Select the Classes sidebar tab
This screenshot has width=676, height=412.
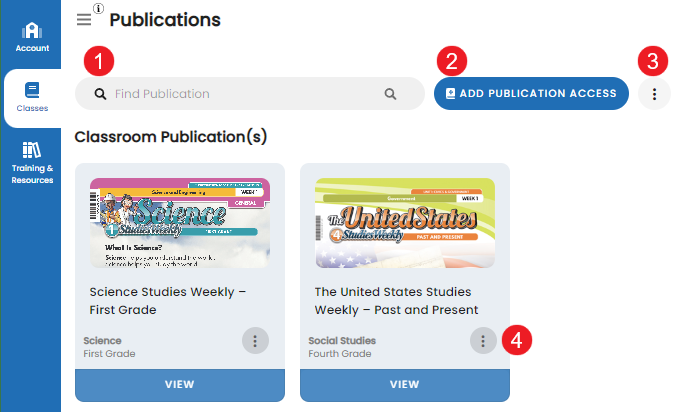[32, 97]
